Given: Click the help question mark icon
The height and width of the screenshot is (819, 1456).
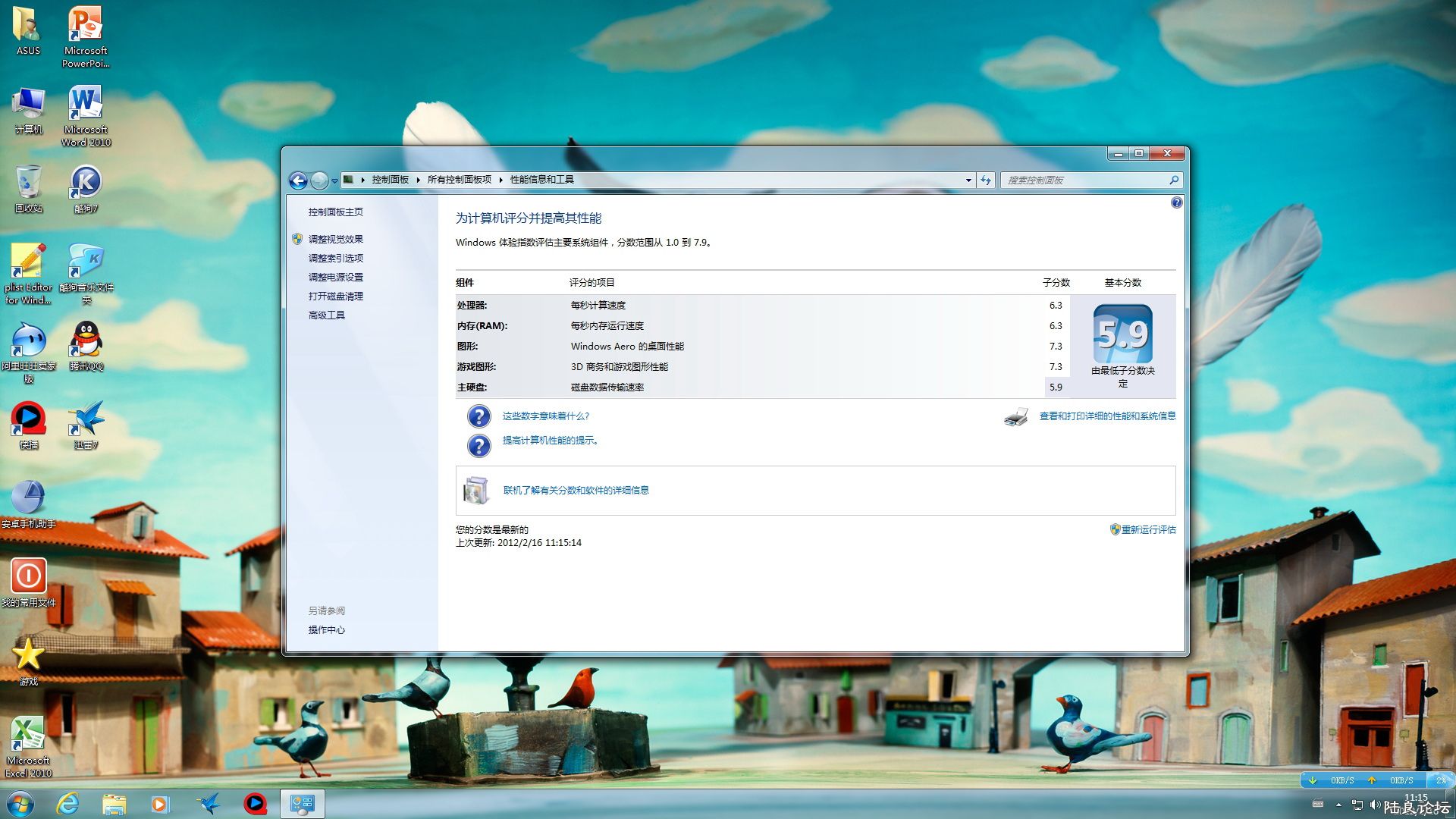Looking at the screenshot, I should 1176,202.
